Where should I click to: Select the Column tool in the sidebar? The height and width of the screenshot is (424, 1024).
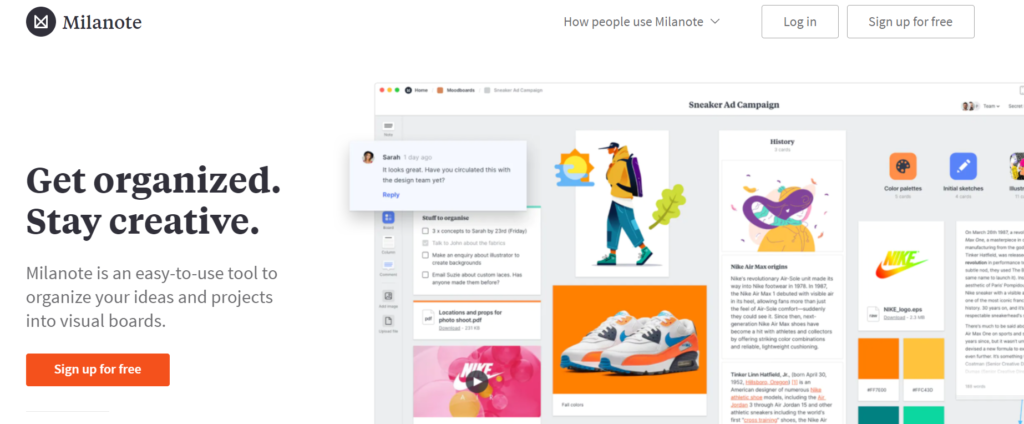pos(389,242)
